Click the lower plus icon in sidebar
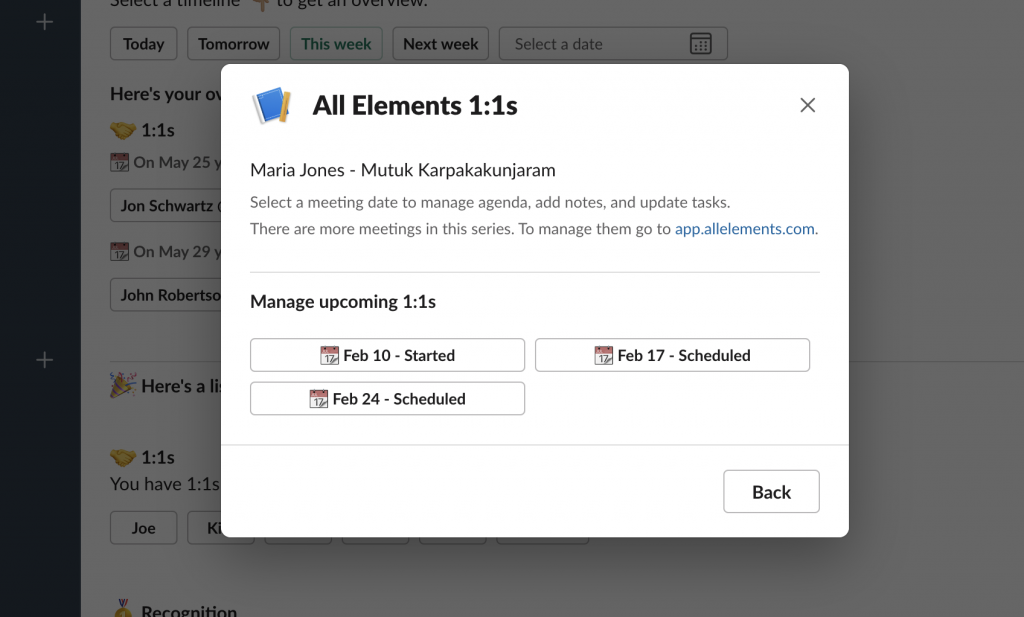The height and width of the screenshot is (617, 1024). [x=44, y=360]
